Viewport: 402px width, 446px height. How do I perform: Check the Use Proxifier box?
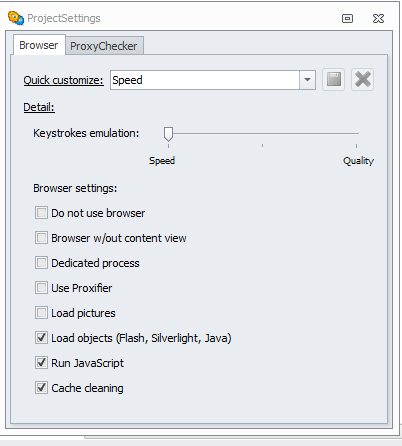41,288
